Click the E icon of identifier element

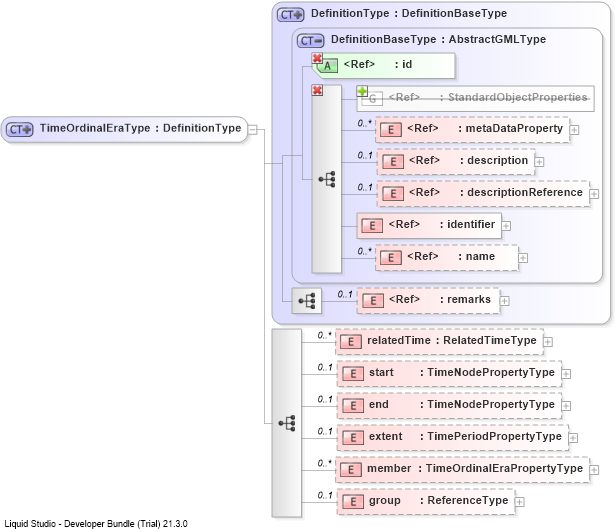372,226
